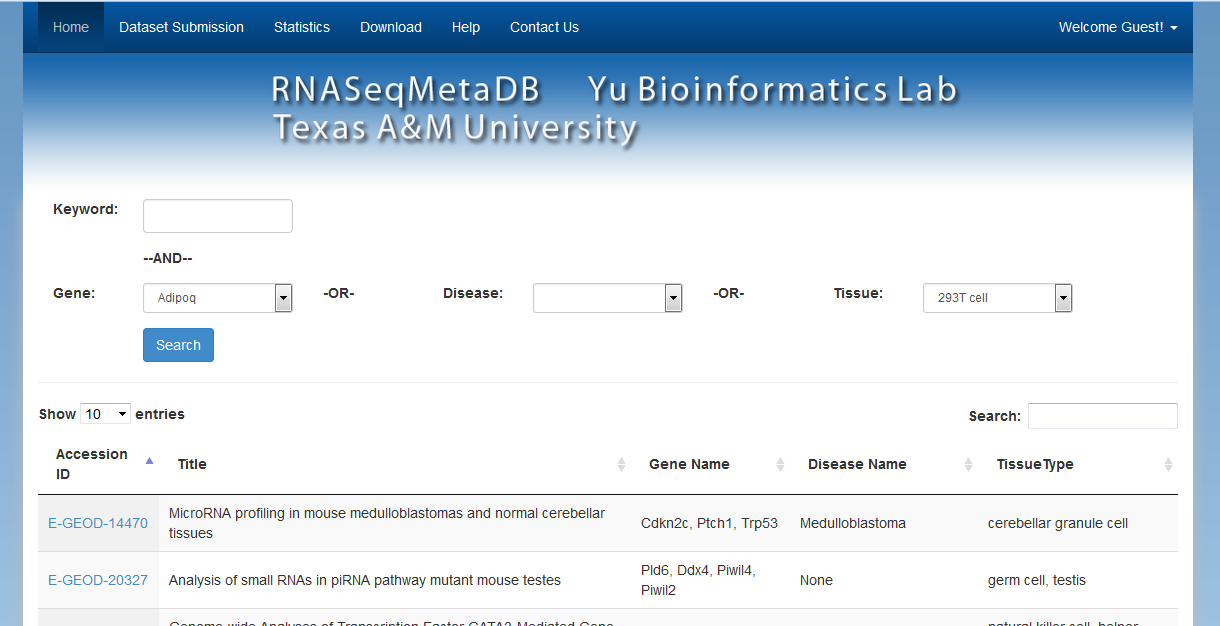Select the MicroRNA profiling medulloblastomas title cell
1220x626 pixels.
(x=387, y=523)
